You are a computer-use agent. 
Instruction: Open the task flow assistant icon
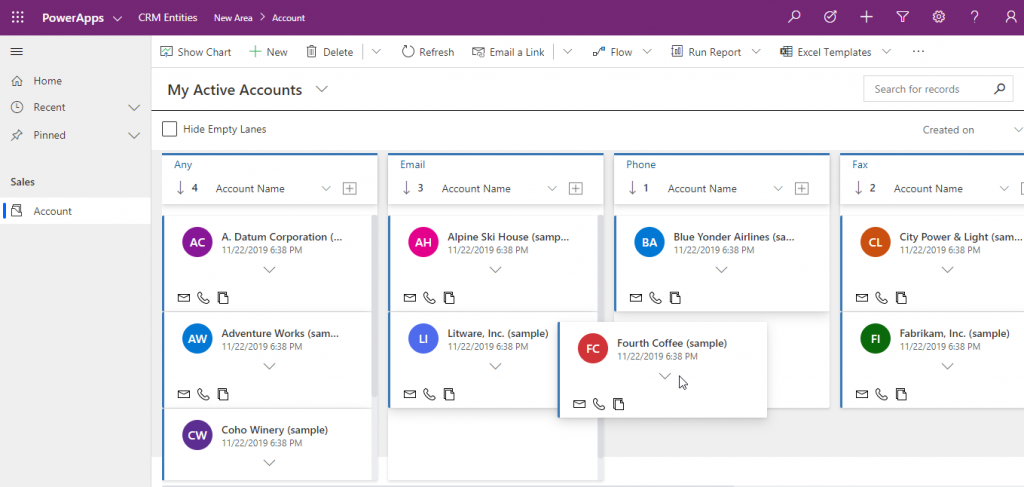[x=830, y=18]
